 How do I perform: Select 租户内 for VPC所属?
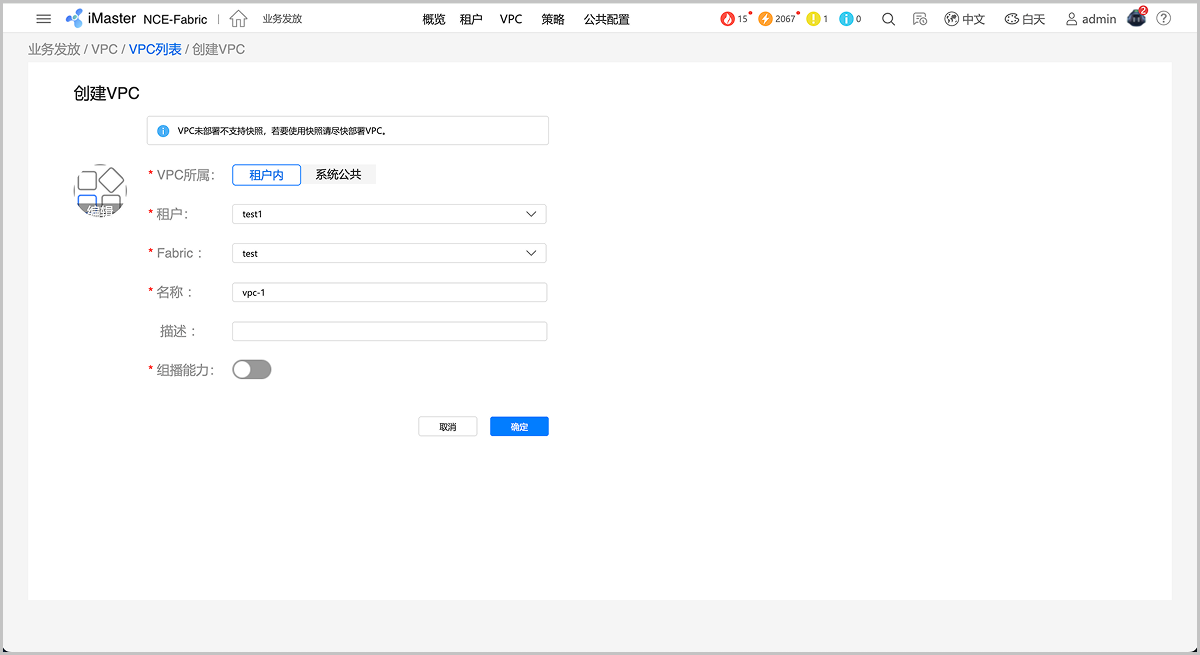266,175
